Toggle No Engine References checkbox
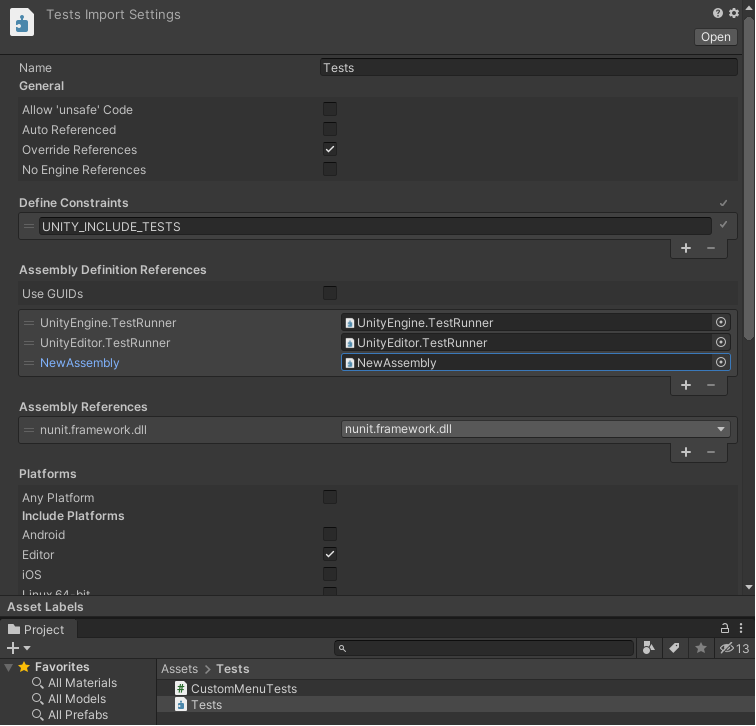This screenshot has width=756, height=726. pyautogui.click(x=330, y=169)
